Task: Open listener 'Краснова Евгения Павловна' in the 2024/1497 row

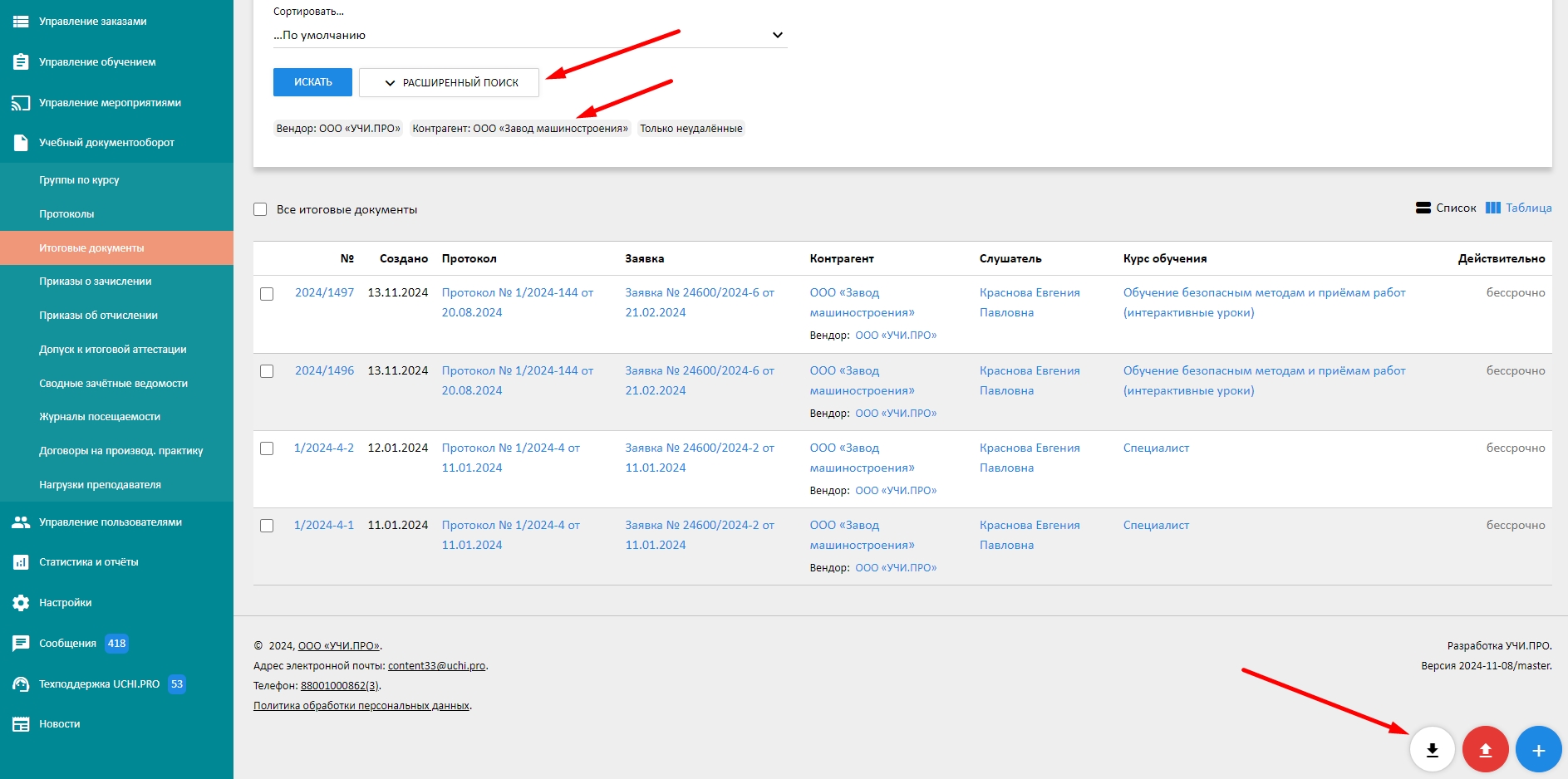Action: 1030,303
